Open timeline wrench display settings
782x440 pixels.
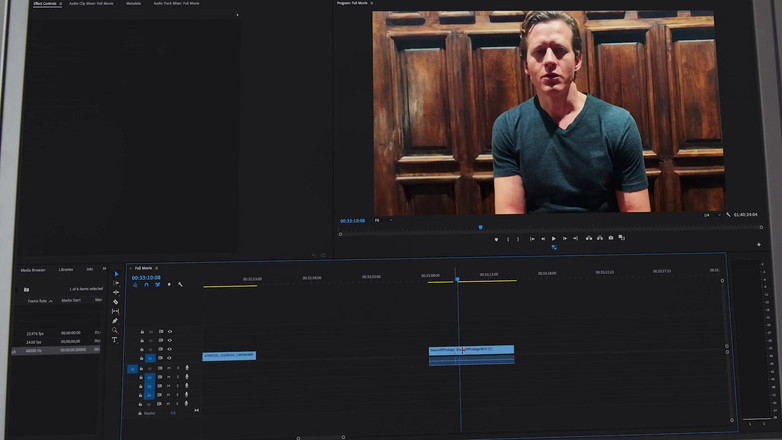pos(180,285)
